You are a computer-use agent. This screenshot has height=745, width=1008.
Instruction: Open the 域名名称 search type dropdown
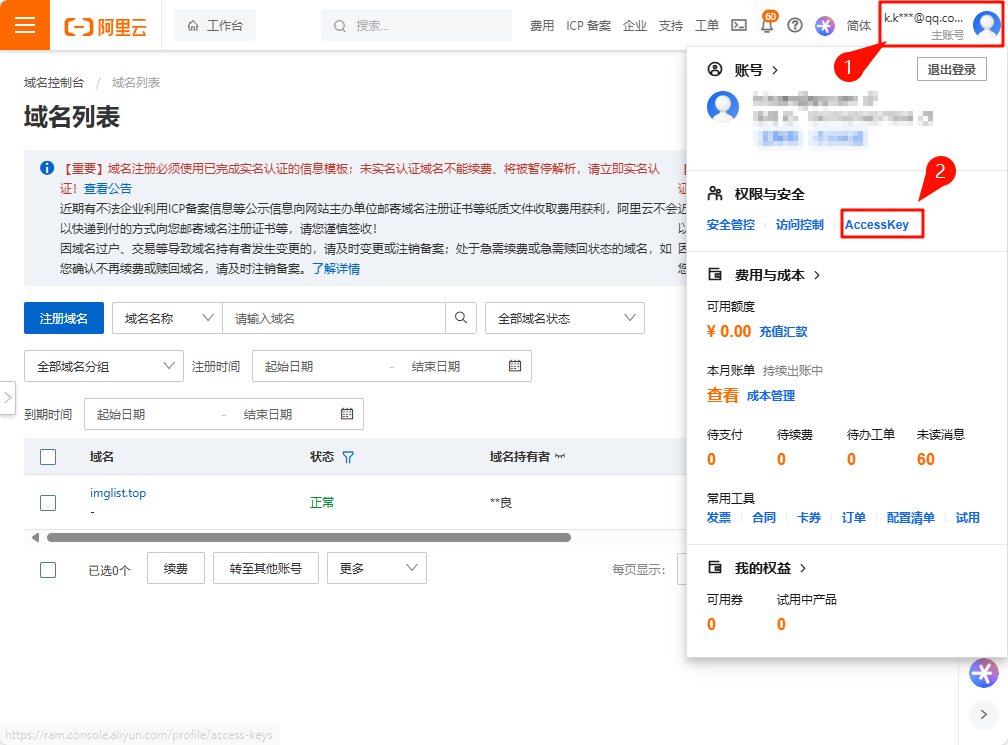pyautogui.click(x=167, y=318)
